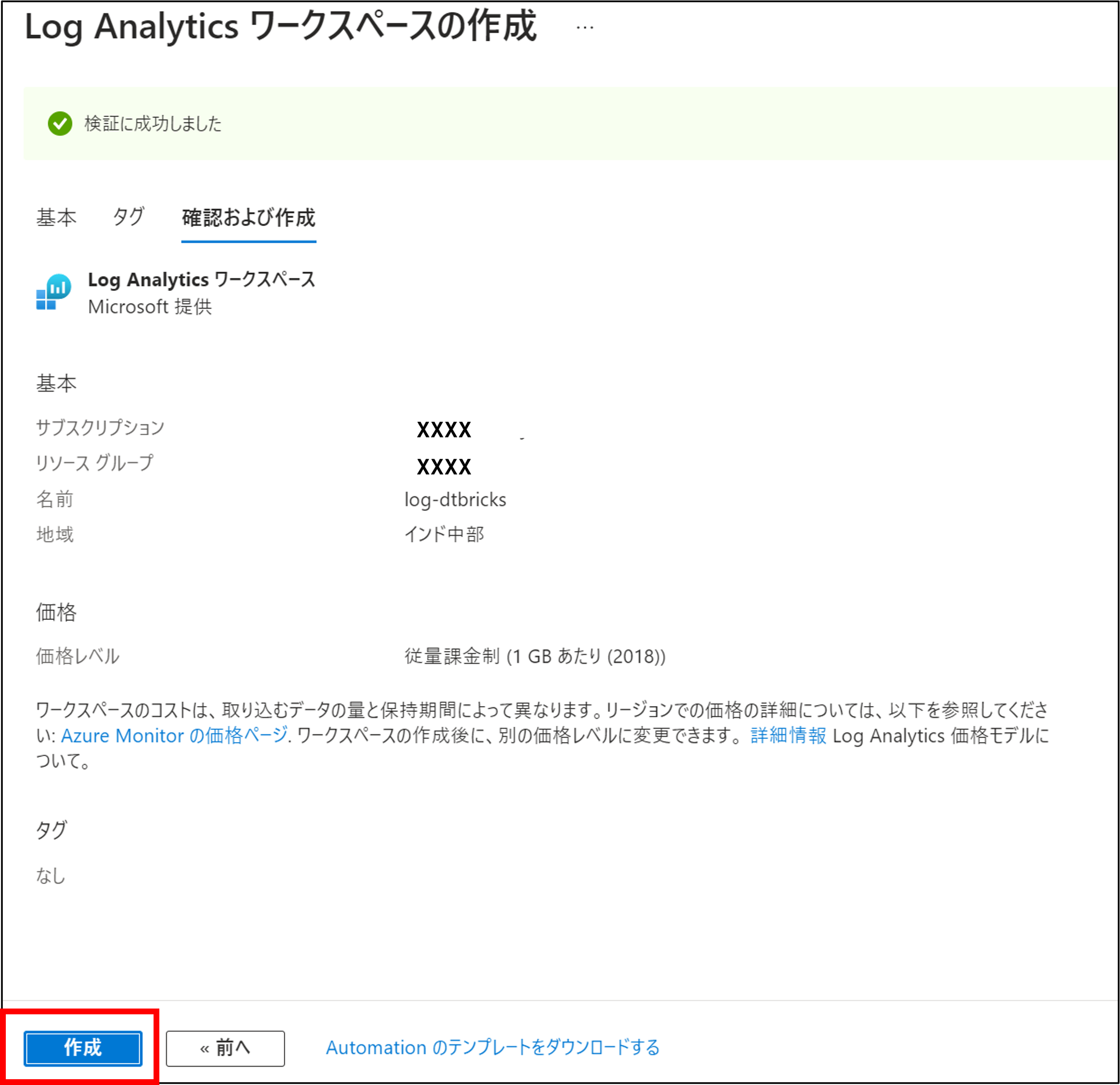The width and height of the screenshot is (1120, 1085).
Task: Click the 検証に成功しました message text
Action: 153,123
